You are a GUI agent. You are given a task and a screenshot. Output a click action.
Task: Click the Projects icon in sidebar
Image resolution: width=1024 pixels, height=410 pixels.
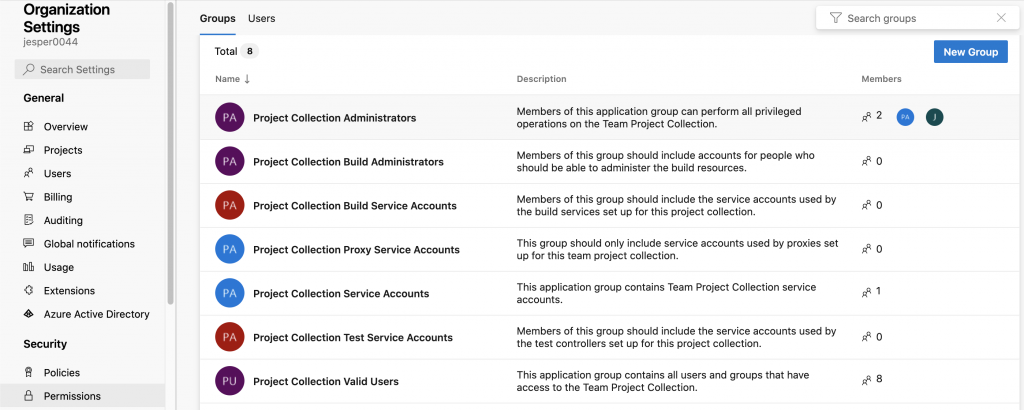[x=29, y=150]
